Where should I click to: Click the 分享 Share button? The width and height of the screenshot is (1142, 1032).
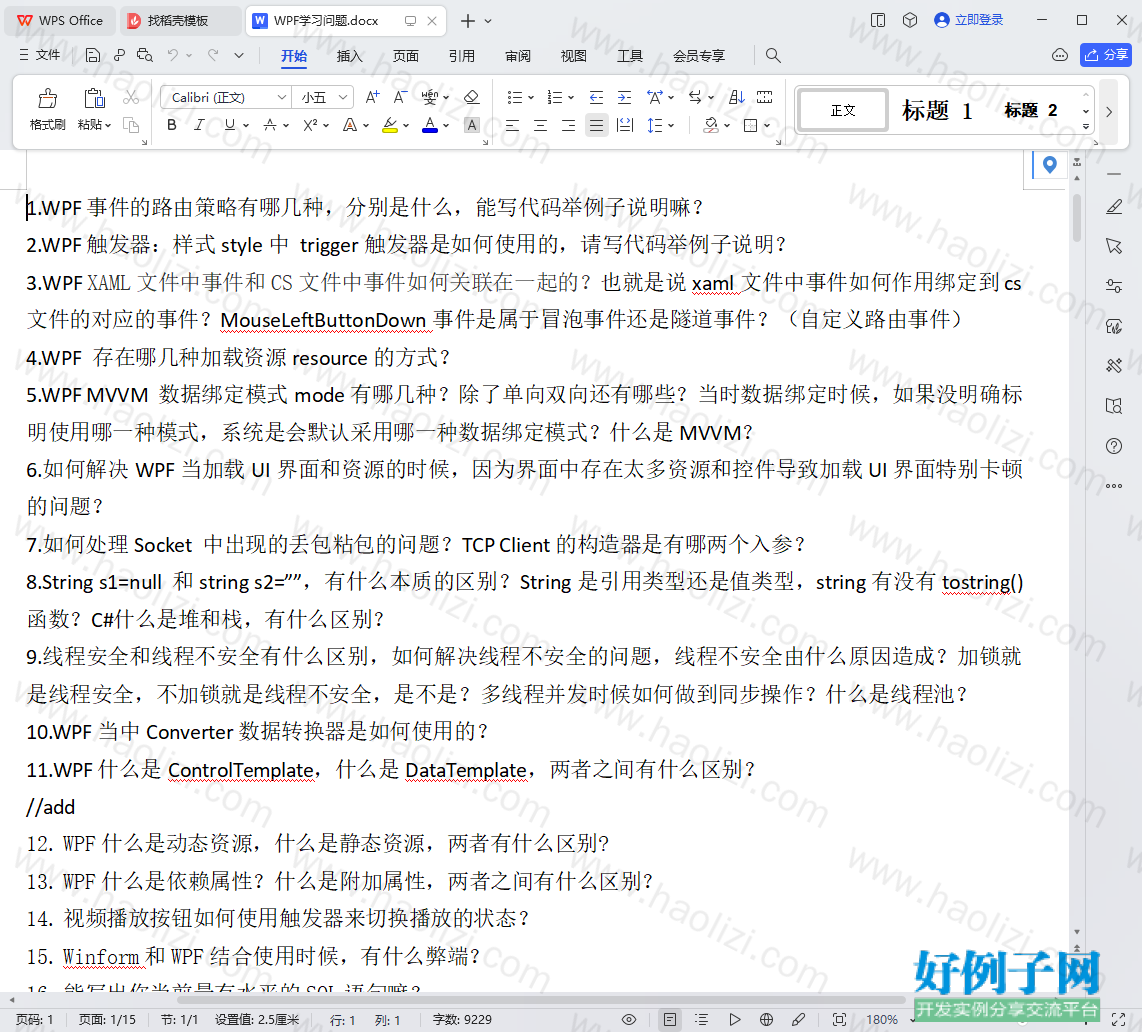click(x=1106, y=55)
